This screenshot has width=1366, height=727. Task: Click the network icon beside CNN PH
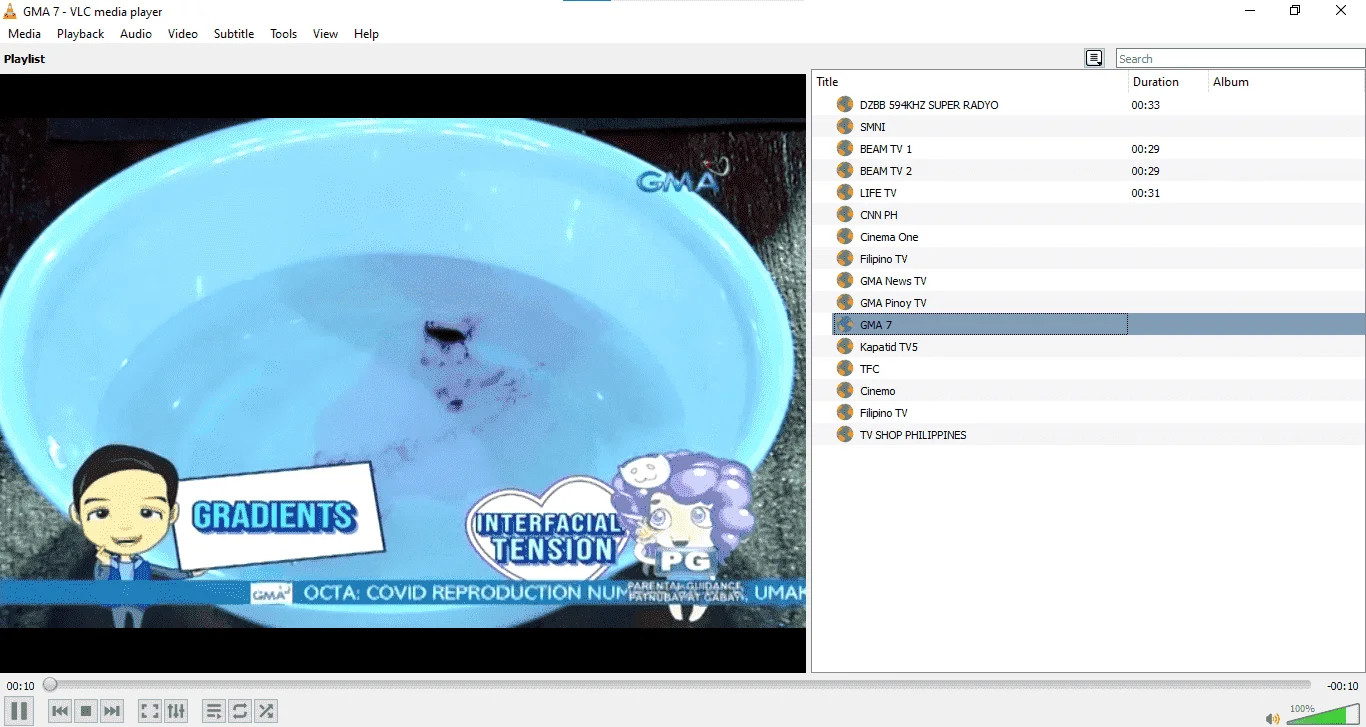[845, 215]
